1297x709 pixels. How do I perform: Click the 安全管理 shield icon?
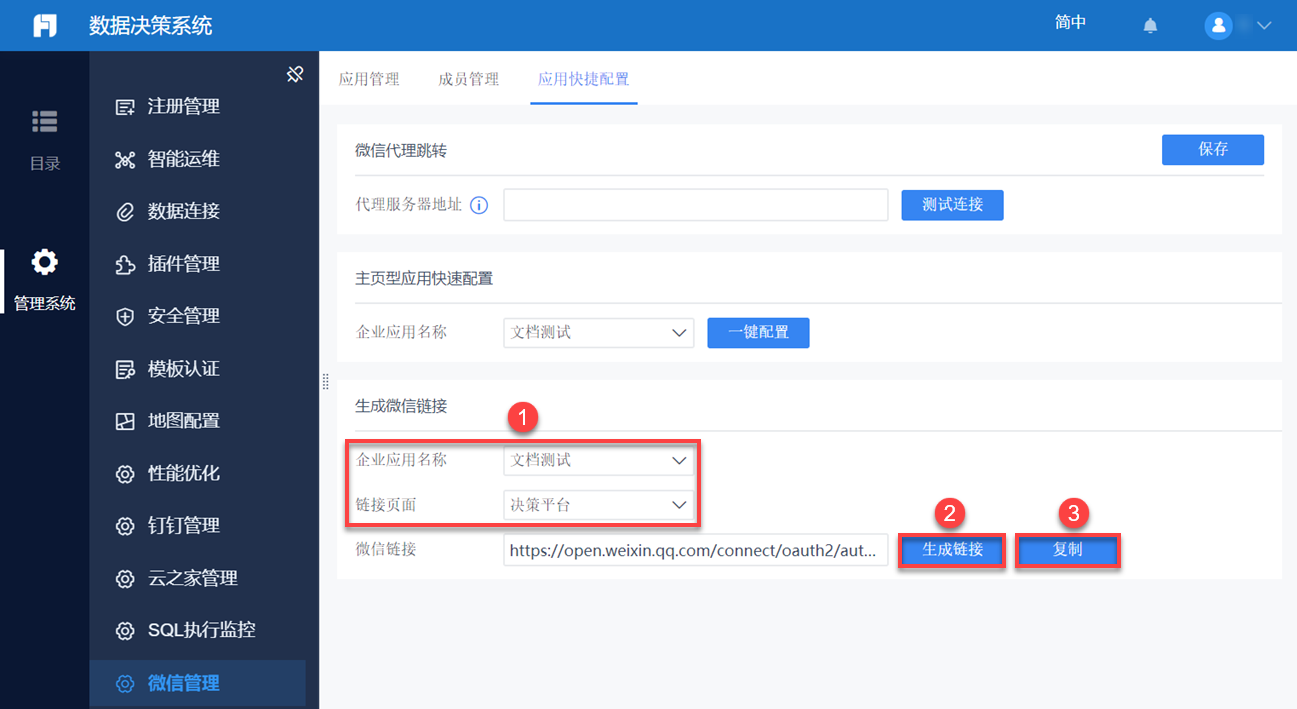tap(125, 317)
